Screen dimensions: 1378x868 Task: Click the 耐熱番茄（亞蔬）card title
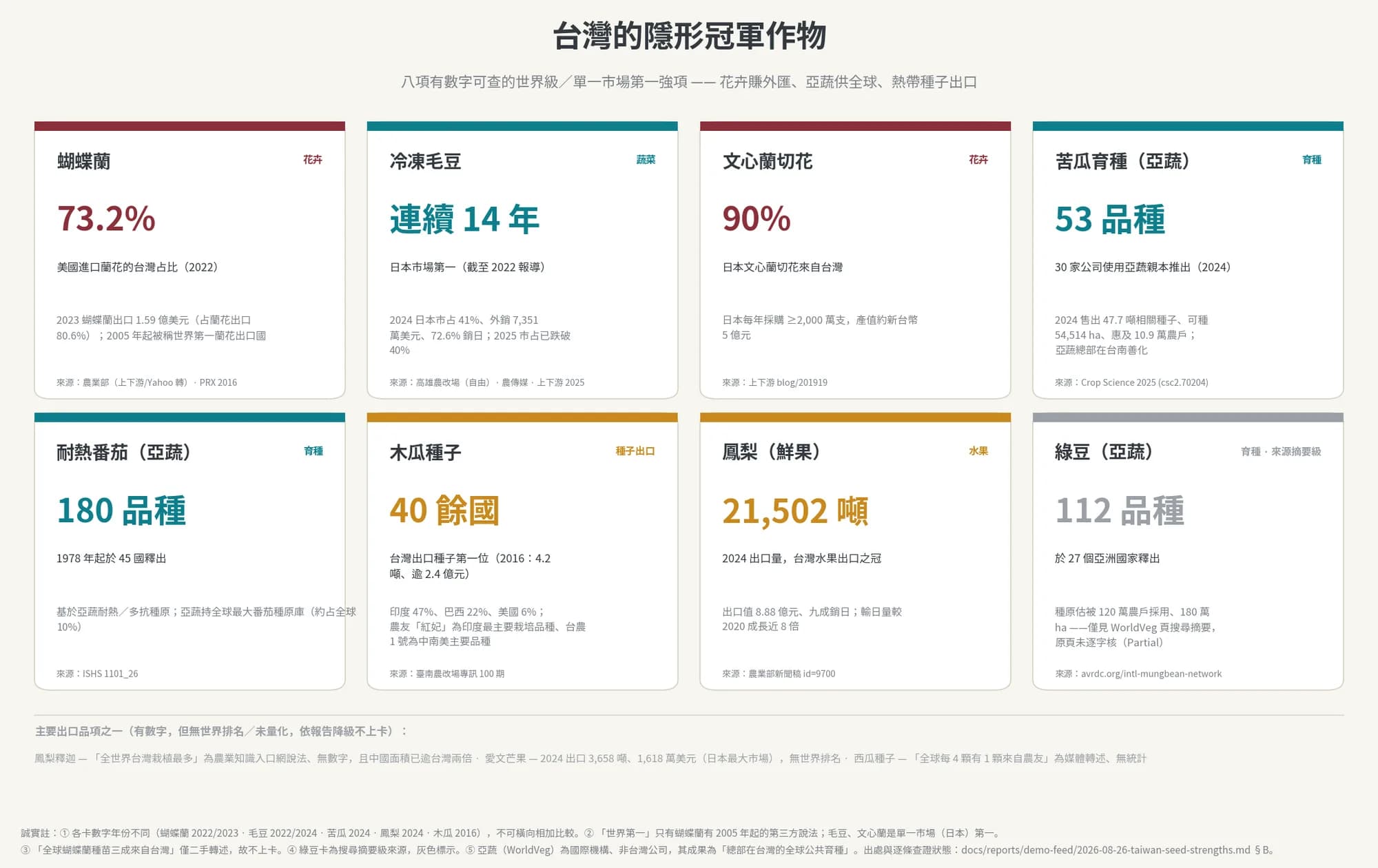(124, 453)
